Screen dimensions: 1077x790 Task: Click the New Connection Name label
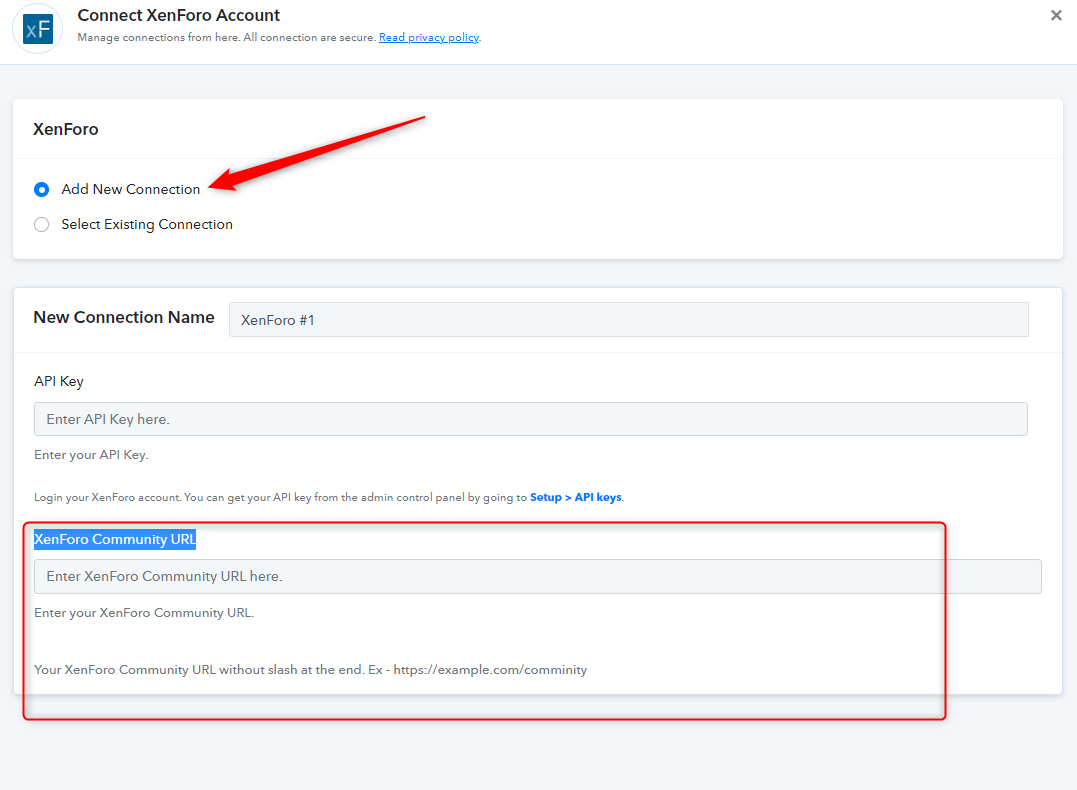[124, 317]
